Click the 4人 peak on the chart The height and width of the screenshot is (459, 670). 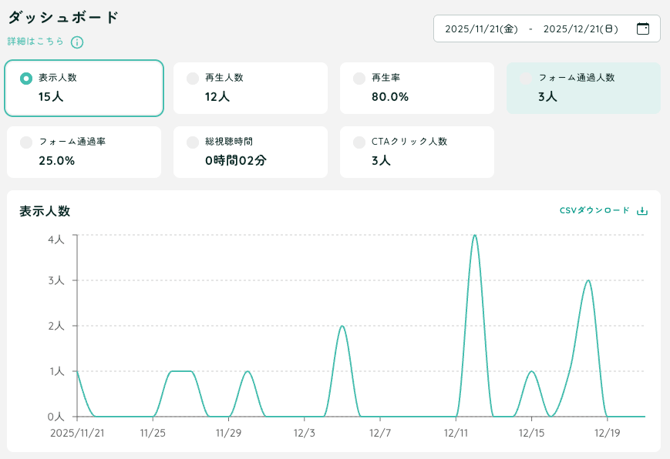tap(474, 236)
